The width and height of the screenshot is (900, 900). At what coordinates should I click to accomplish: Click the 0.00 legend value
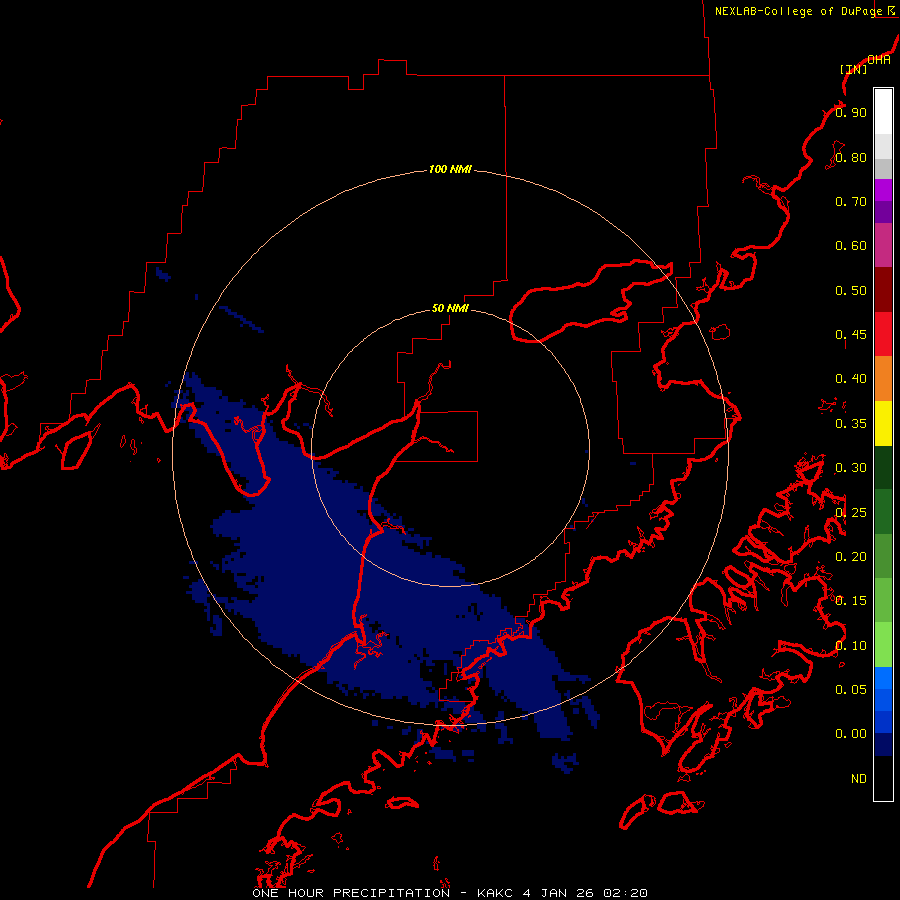pyautogui.click(x=851, y=734)
